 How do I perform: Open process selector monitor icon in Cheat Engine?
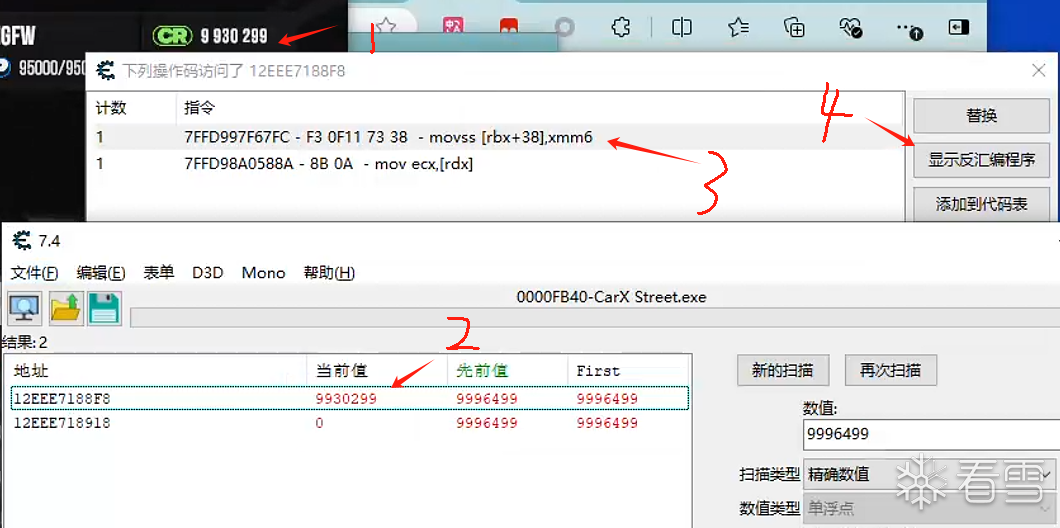(x=25, y=308)
